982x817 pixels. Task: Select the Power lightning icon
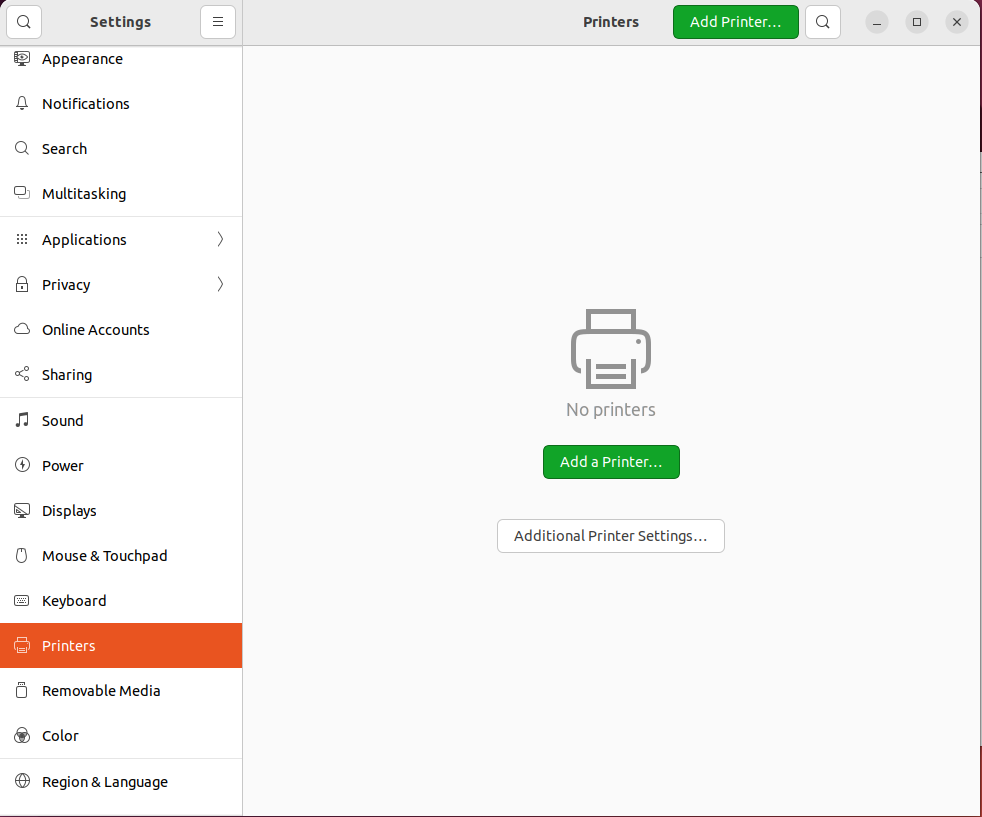[x=22, y=466]
